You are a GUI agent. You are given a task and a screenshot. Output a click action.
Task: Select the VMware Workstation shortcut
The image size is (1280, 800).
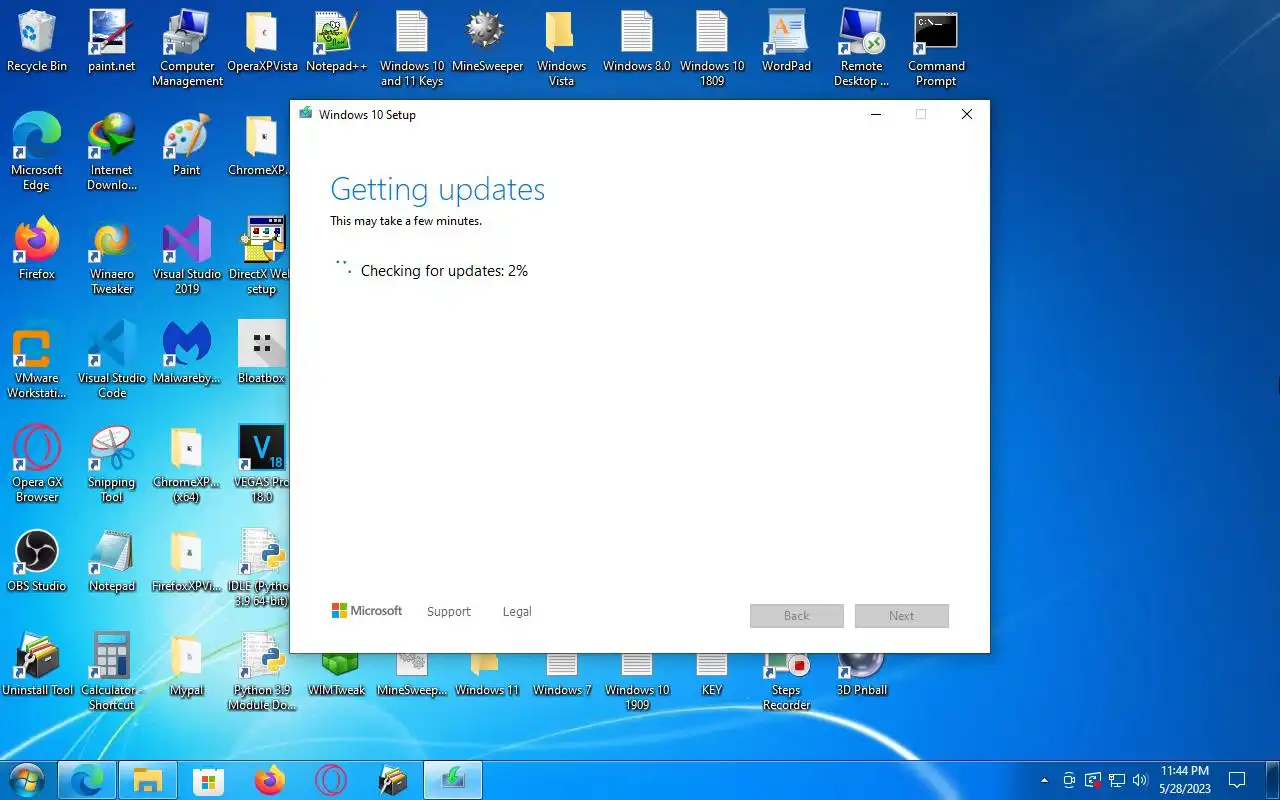[37, 360]
